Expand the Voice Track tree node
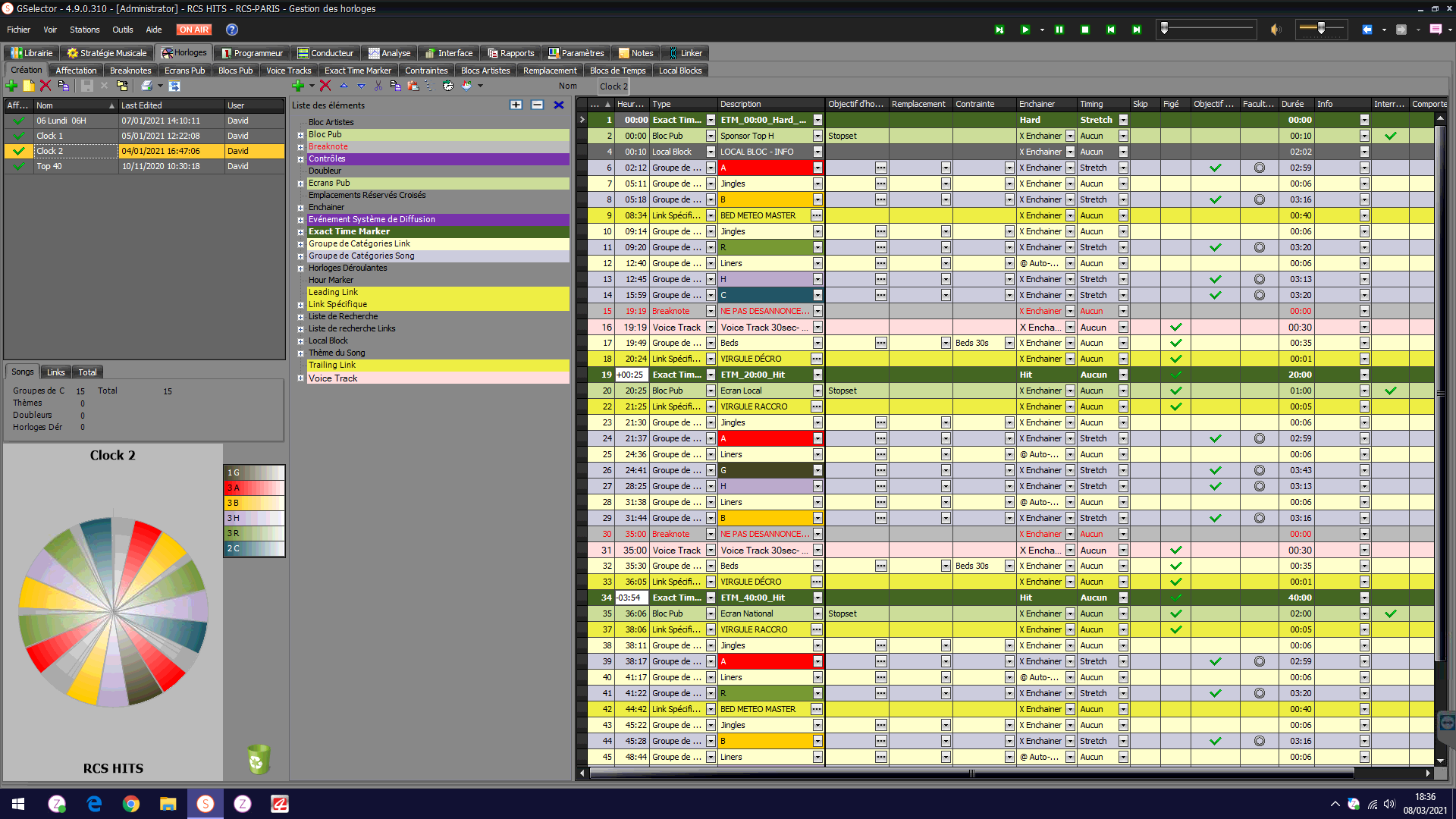 coord(300,378)
